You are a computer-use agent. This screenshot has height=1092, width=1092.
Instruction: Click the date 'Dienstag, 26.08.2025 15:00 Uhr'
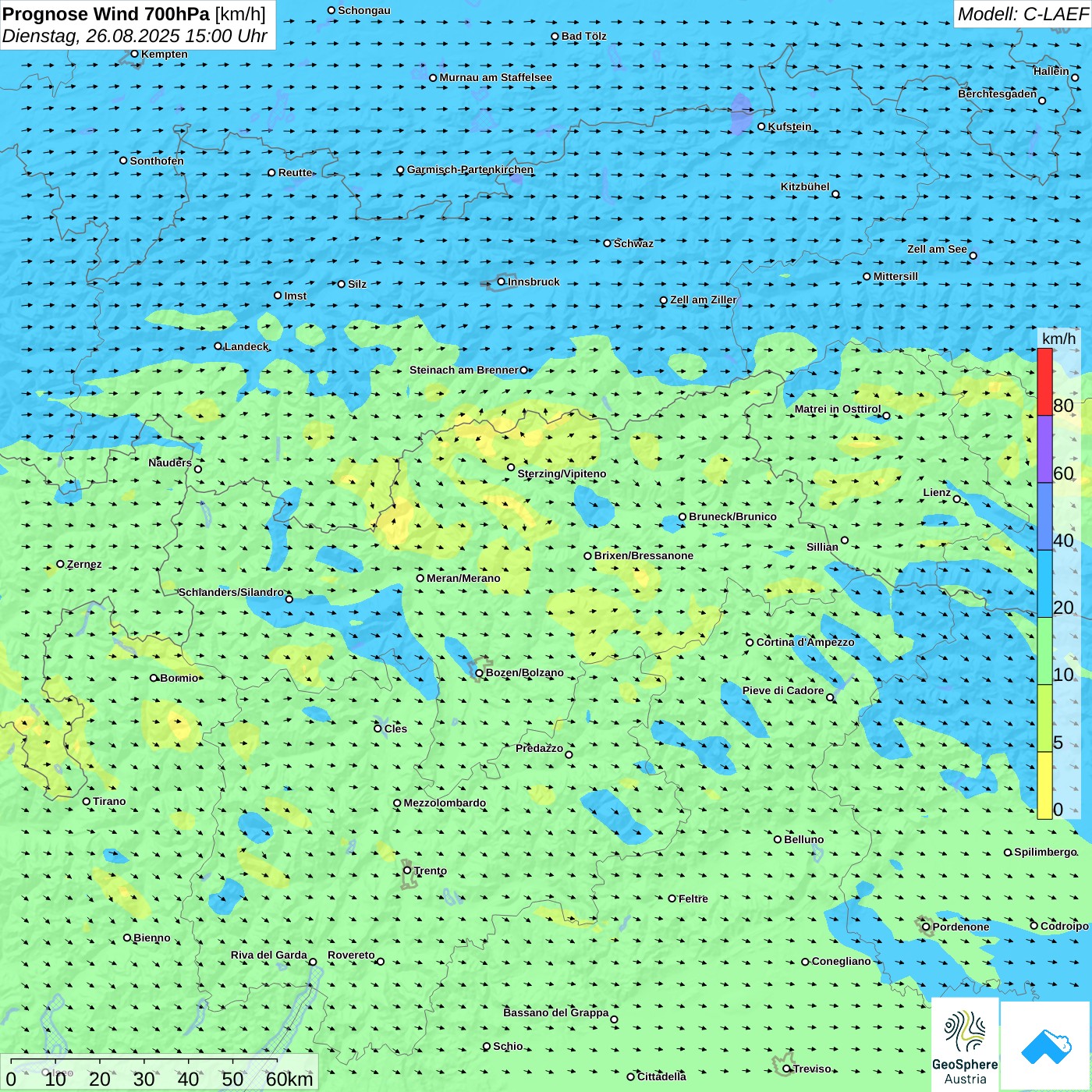pyautogui.click(x=134, y=36)
